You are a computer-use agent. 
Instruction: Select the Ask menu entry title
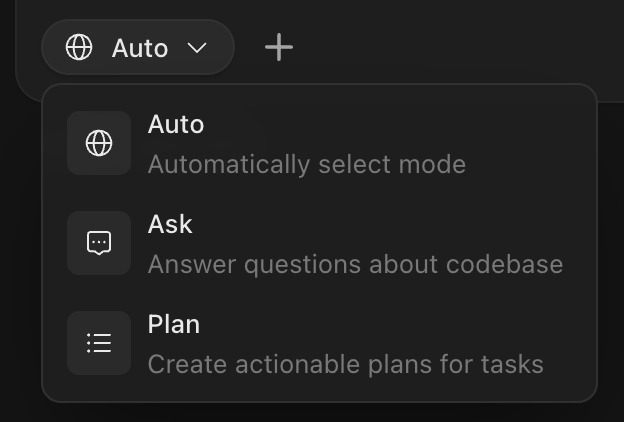point(170,225)
